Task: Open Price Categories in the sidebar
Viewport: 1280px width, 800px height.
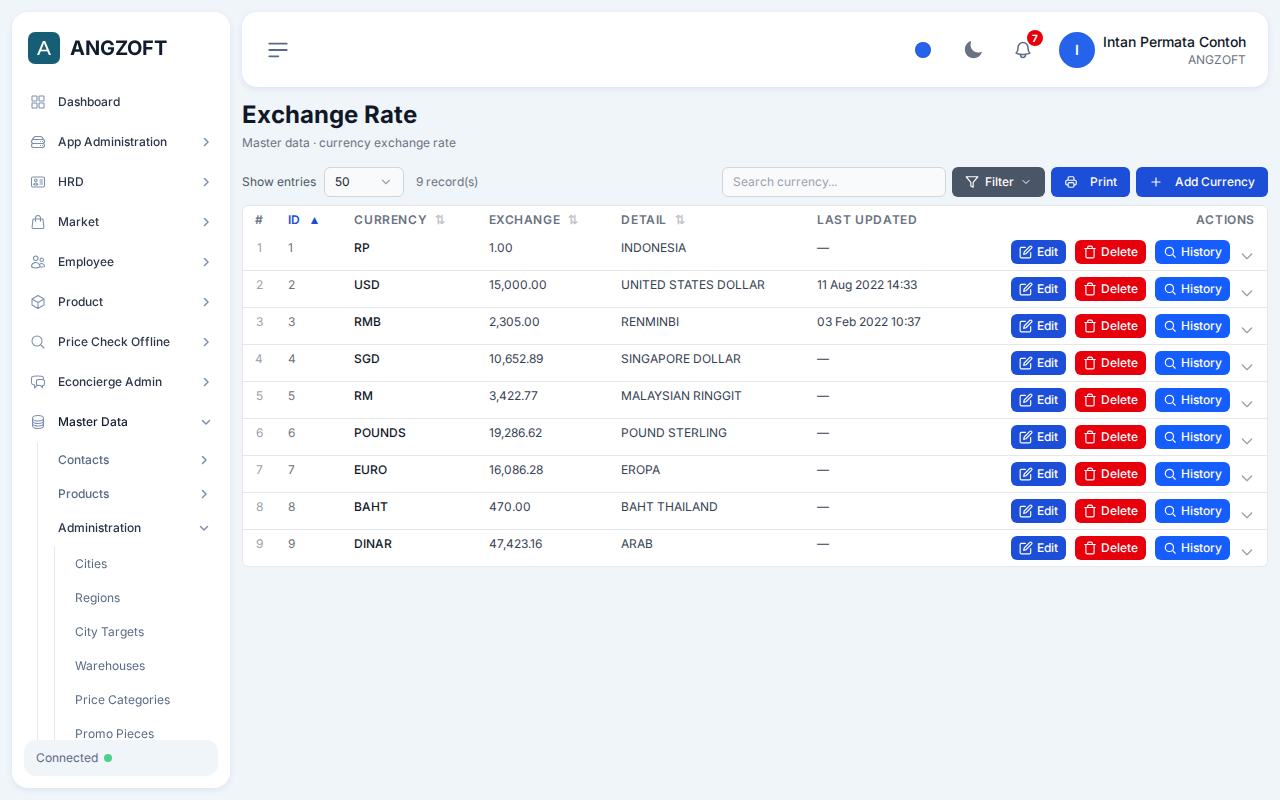Action: [x=122, y=700]
